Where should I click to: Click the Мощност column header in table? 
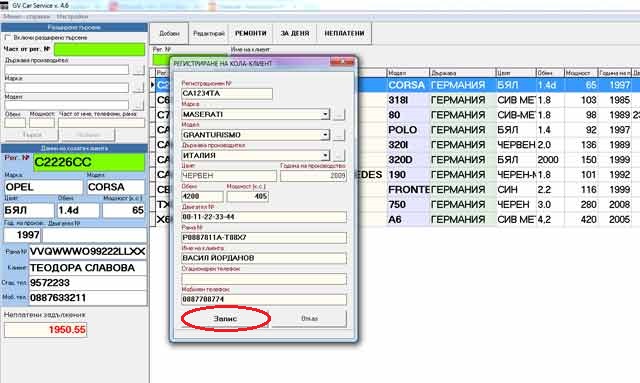point(581,73)
